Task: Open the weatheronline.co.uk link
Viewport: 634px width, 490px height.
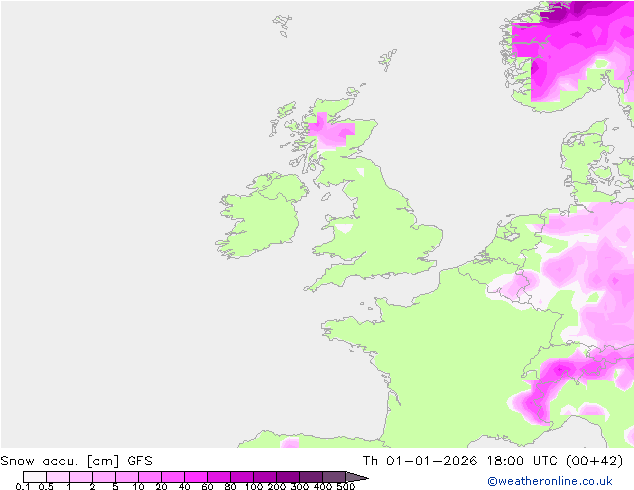Action: pyautogui.click(x=550, y=481)
